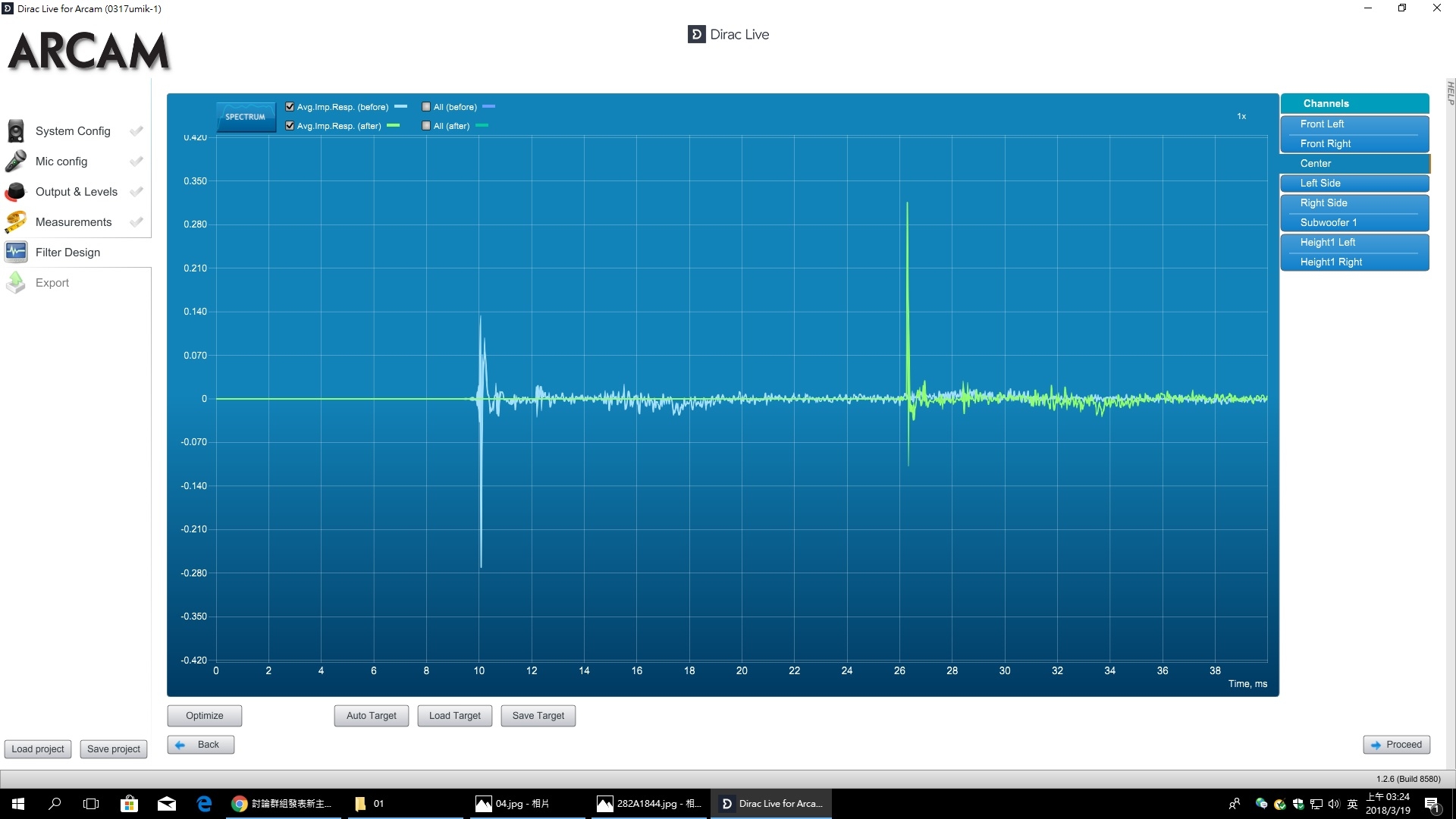The height and width of the screenshot is (819, 1456).
Task: Open Windows taskbar search
Action: point(55,804)
